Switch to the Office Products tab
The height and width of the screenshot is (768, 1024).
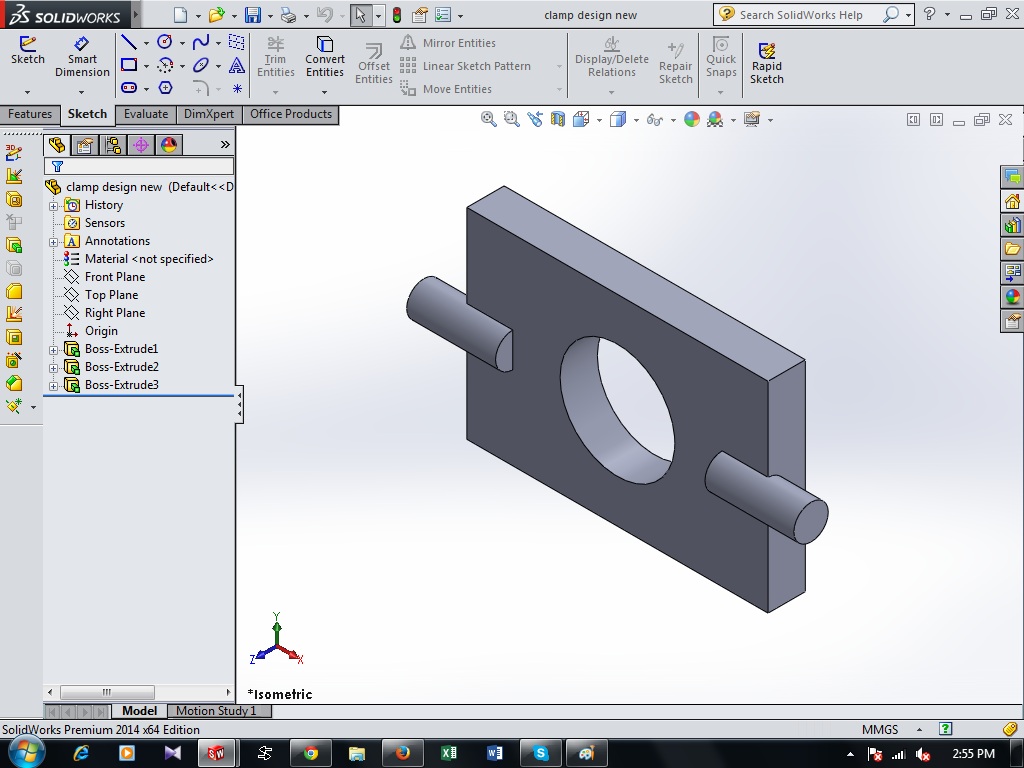[291, 114]
